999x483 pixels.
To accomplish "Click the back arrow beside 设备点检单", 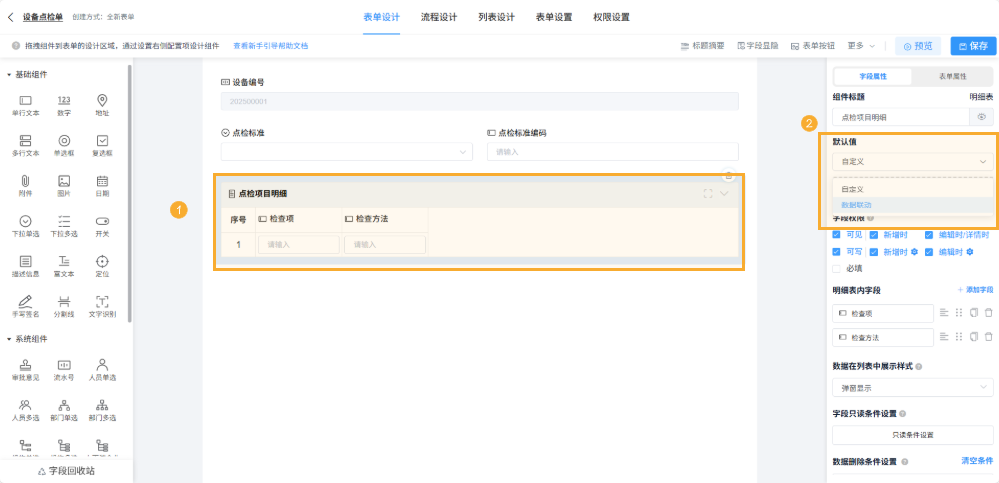I will click(11, 17).
